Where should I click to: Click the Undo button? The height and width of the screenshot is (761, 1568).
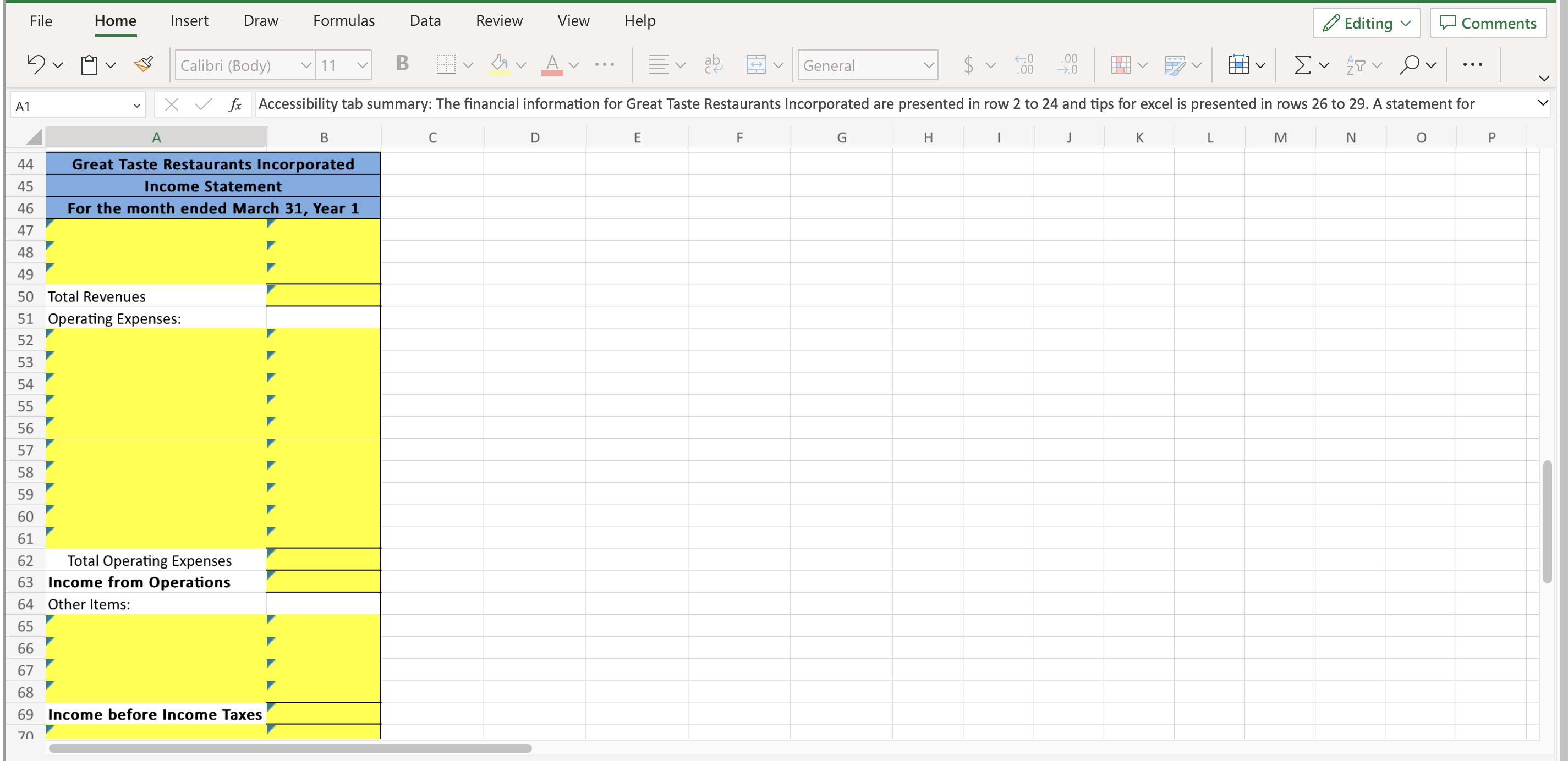tap(35, 64)
